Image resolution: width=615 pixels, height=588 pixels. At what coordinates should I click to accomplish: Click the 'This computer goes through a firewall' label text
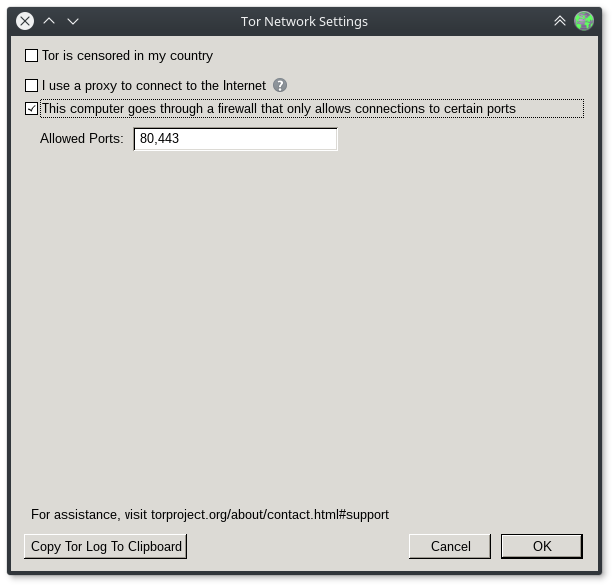[278, 109]
